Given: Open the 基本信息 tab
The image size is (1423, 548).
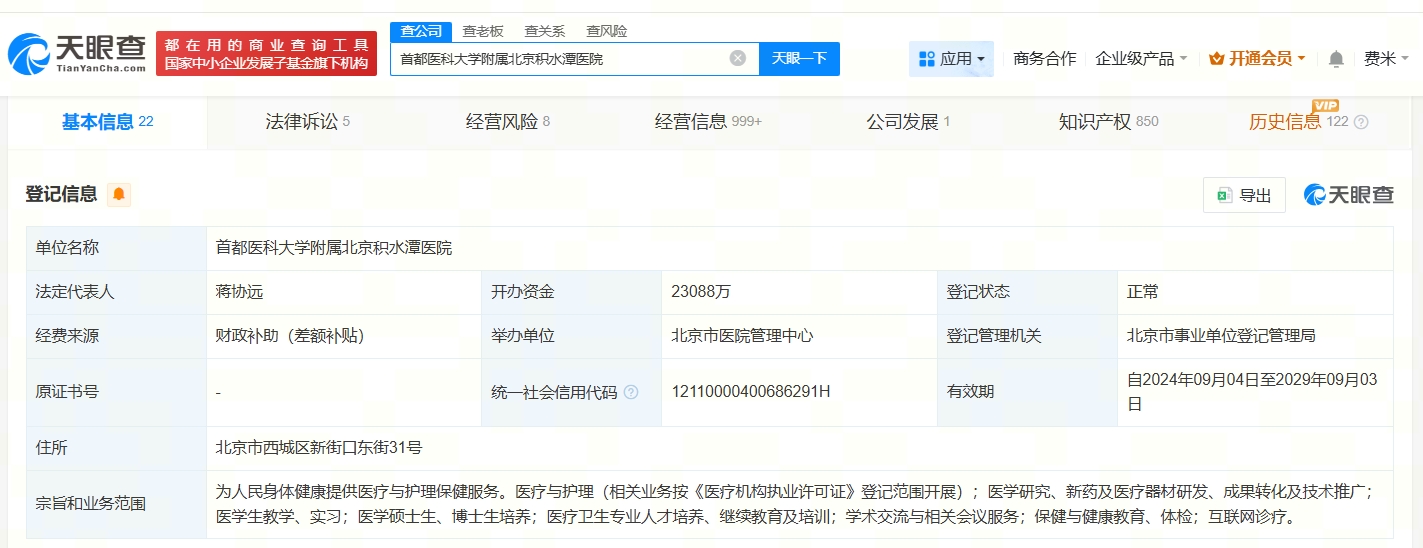Looking at the screenshot, I should pos(107,122).
